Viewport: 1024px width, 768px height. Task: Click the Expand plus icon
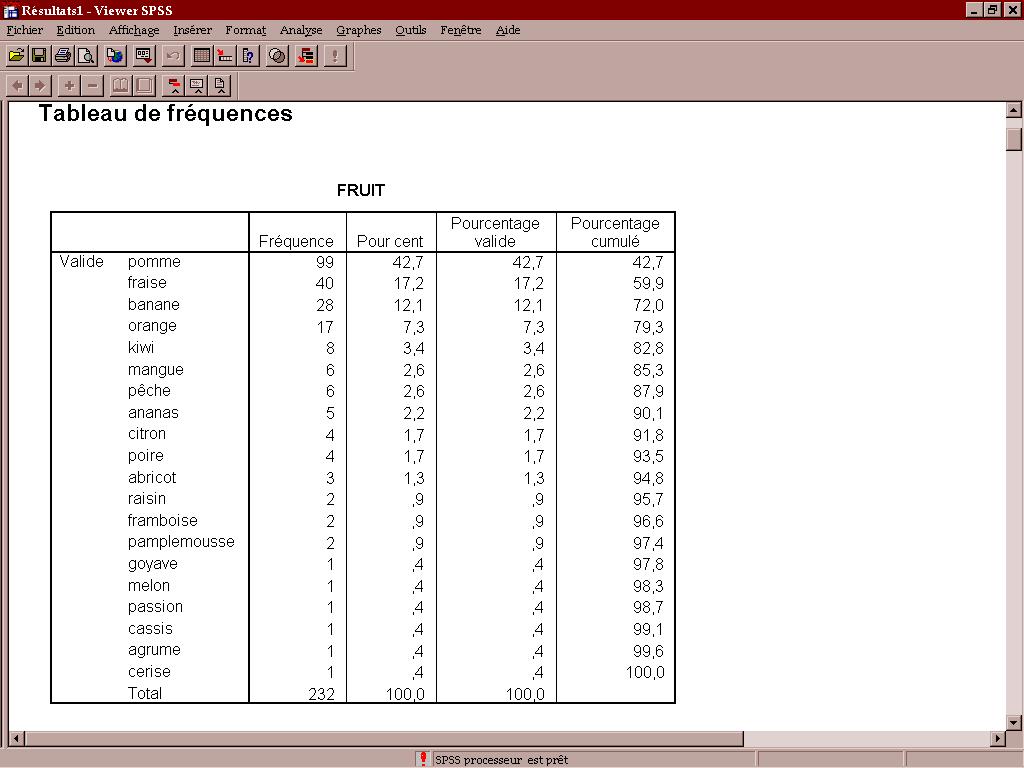(69, 86)
